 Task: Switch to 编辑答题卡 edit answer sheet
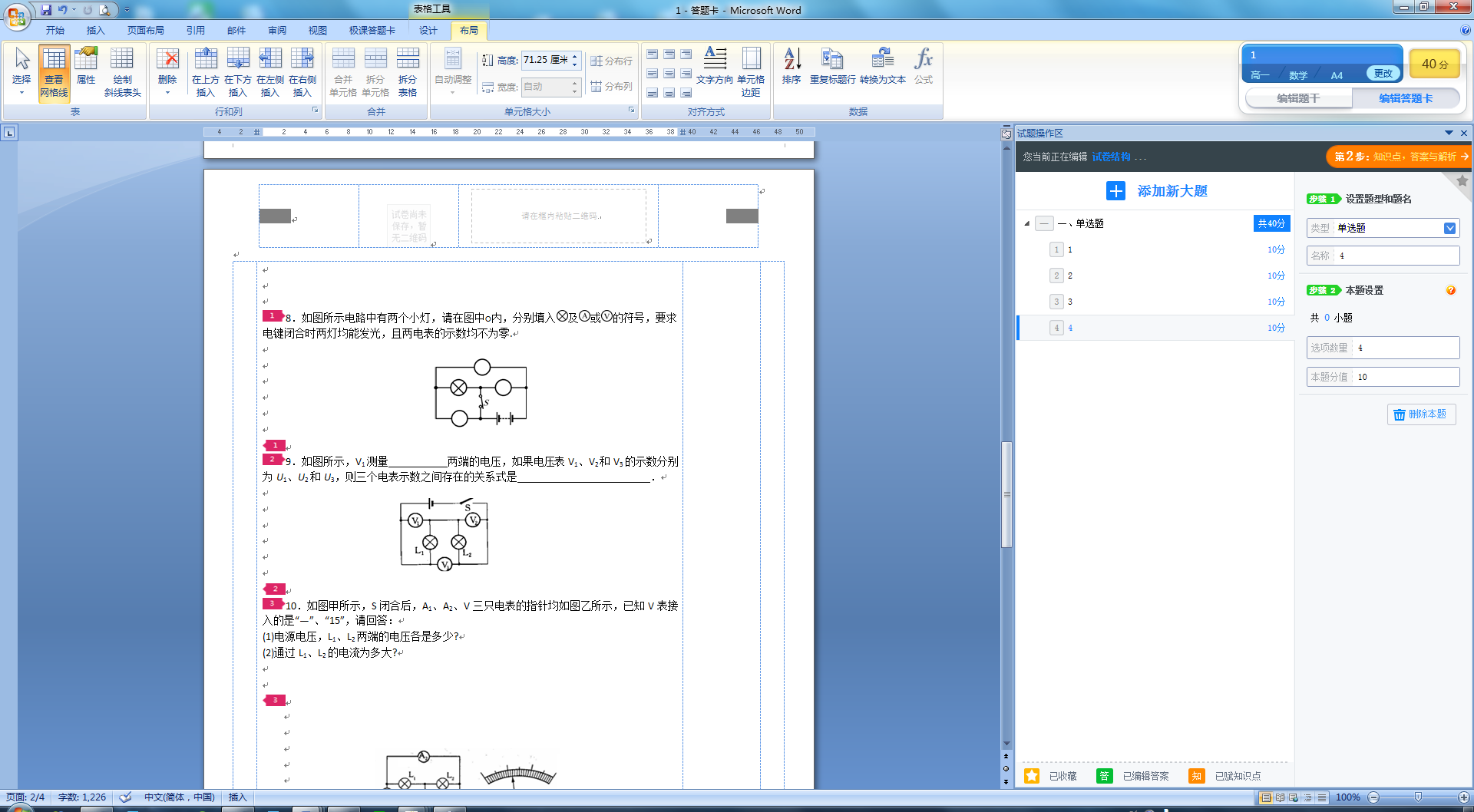[x=1406, y=98]
